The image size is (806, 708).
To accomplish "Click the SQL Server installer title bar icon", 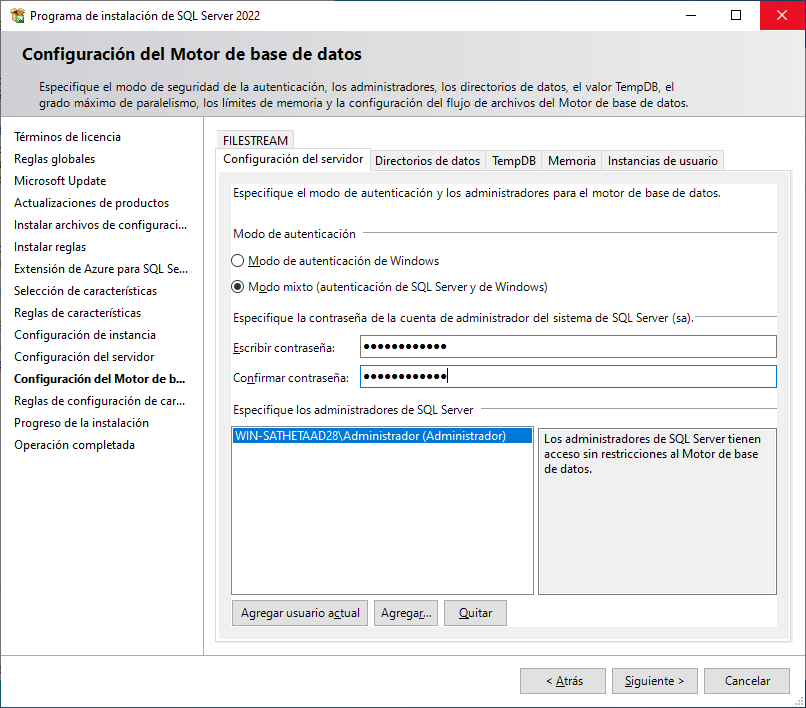I will 16,16.
